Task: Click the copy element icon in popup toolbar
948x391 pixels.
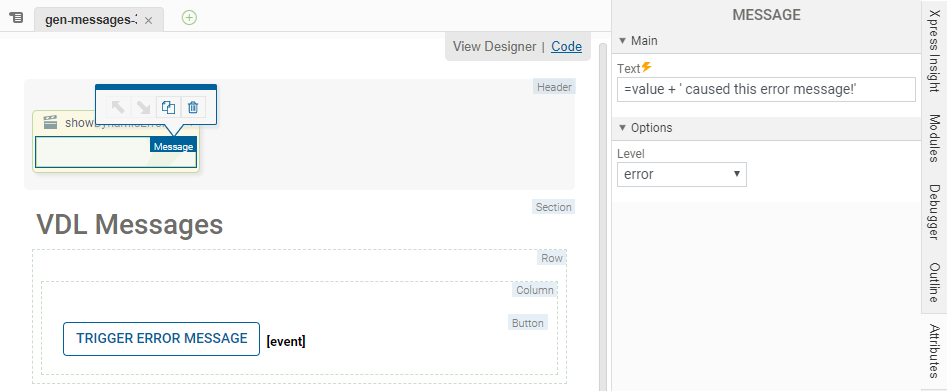Action: [168, 108]
